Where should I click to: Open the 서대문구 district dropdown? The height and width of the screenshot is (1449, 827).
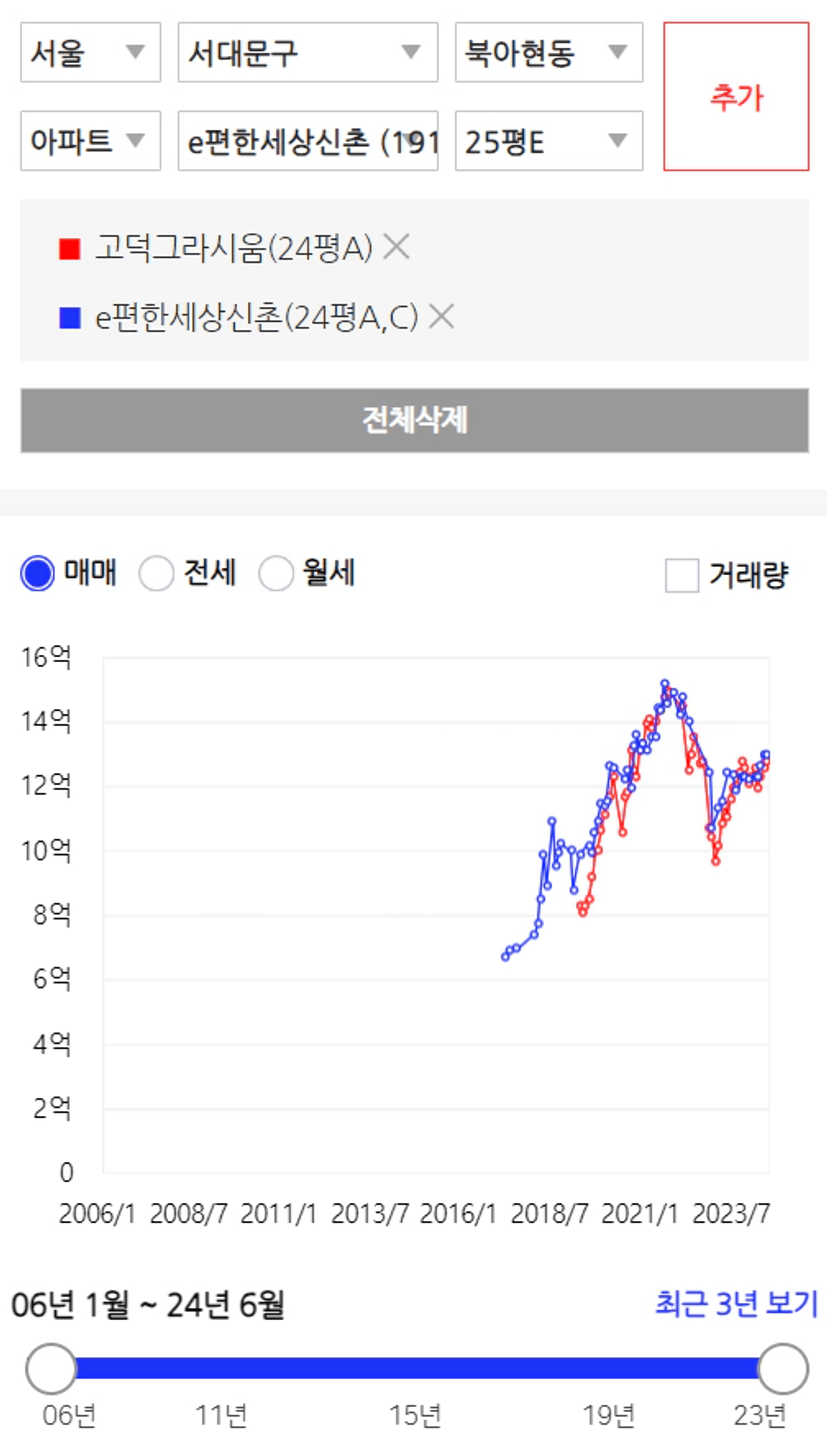coord(308,52)
